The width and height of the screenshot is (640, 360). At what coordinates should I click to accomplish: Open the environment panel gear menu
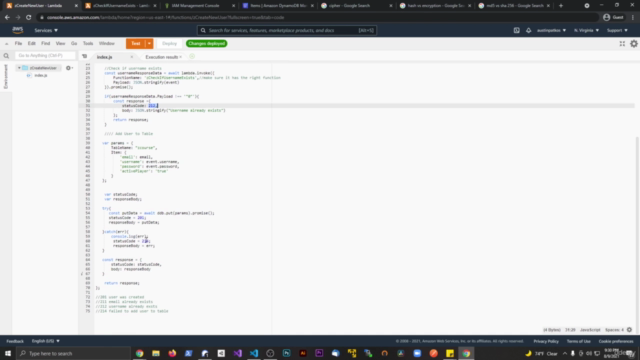pyautogui.click(x=69, y=68)
